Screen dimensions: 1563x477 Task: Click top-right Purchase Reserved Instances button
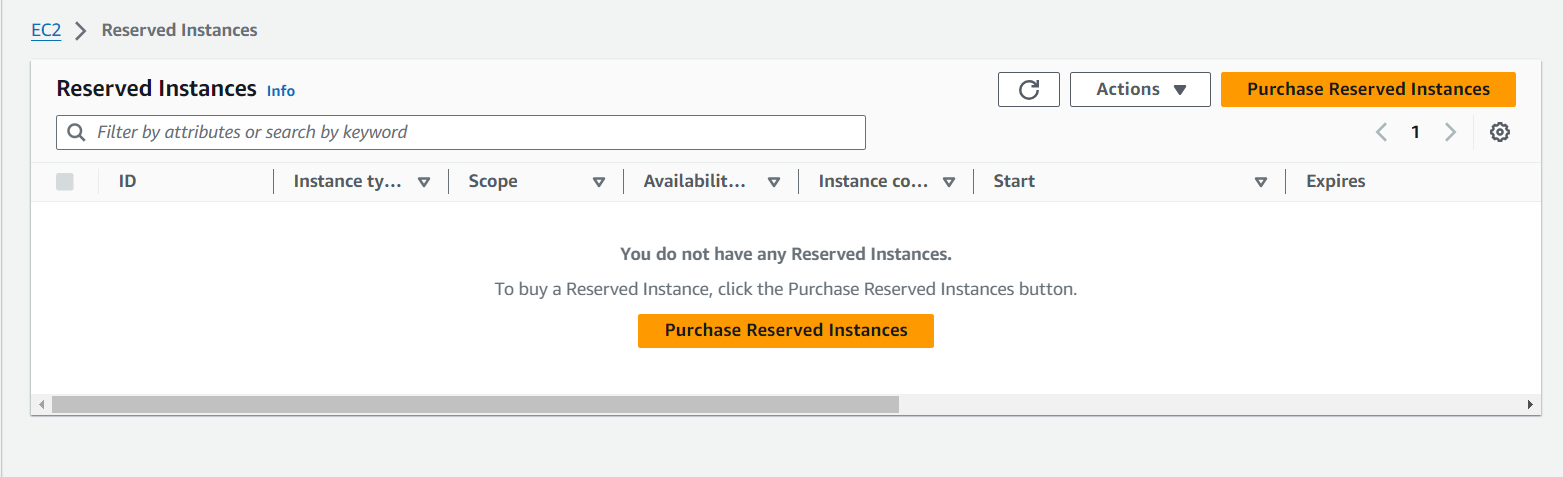click(1368, 89)
